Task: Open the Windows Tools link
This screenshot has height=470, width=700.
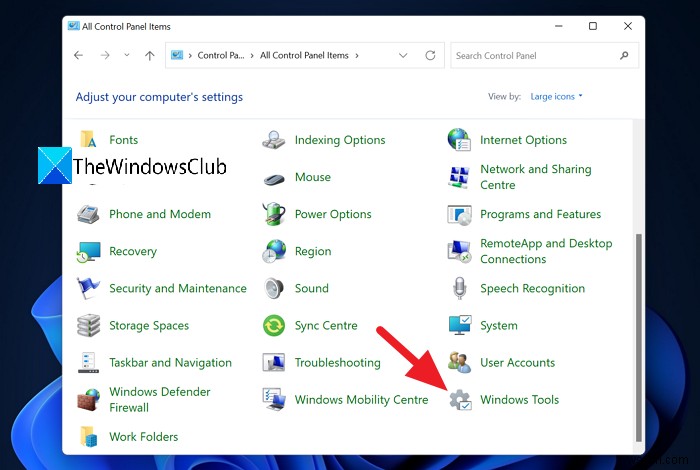Action: [519, 399]
